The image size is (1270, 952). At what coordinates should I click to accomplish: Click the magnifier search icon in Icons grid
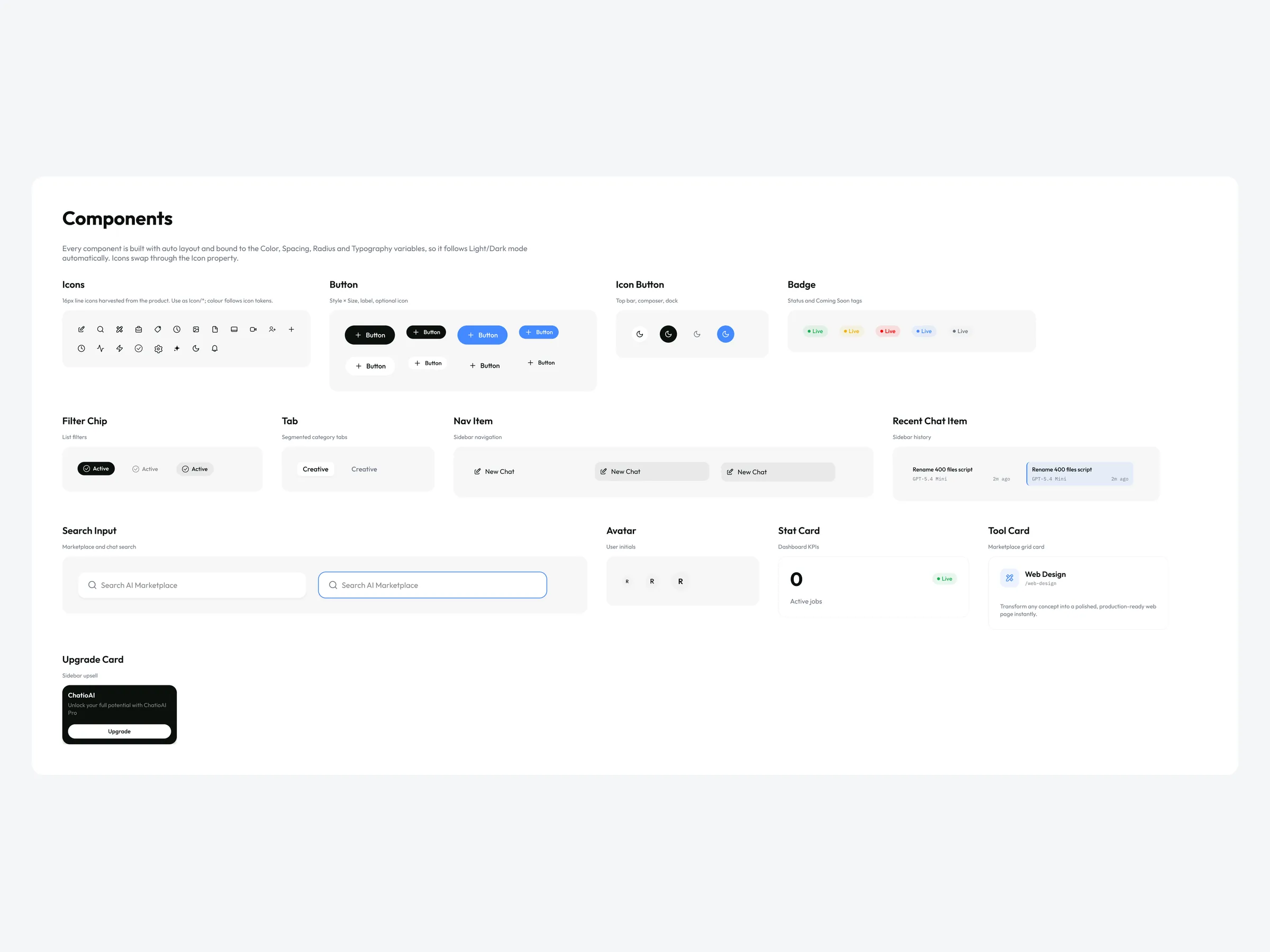click(101, 329)
